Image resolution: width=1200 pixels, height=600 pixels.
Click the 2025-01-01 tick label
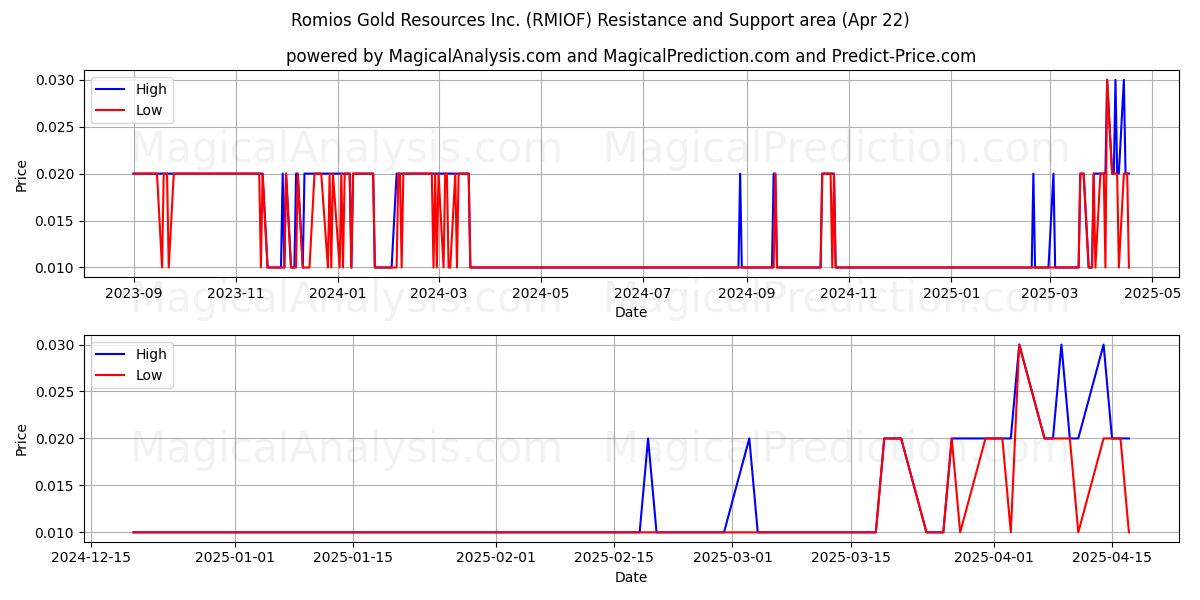pyautogui.click(x=235, y=558)
